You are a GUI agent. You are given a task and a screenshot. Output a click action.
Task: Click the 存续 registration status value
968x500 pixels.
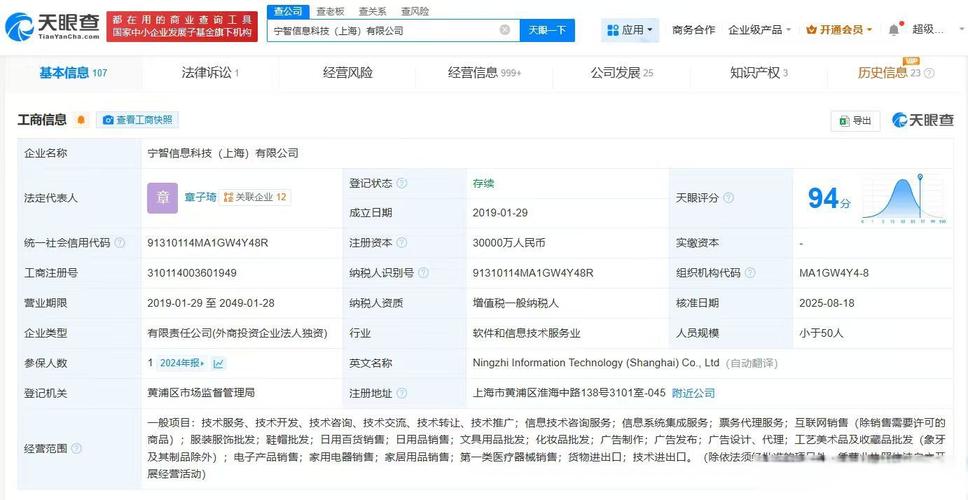click(483, 183)
